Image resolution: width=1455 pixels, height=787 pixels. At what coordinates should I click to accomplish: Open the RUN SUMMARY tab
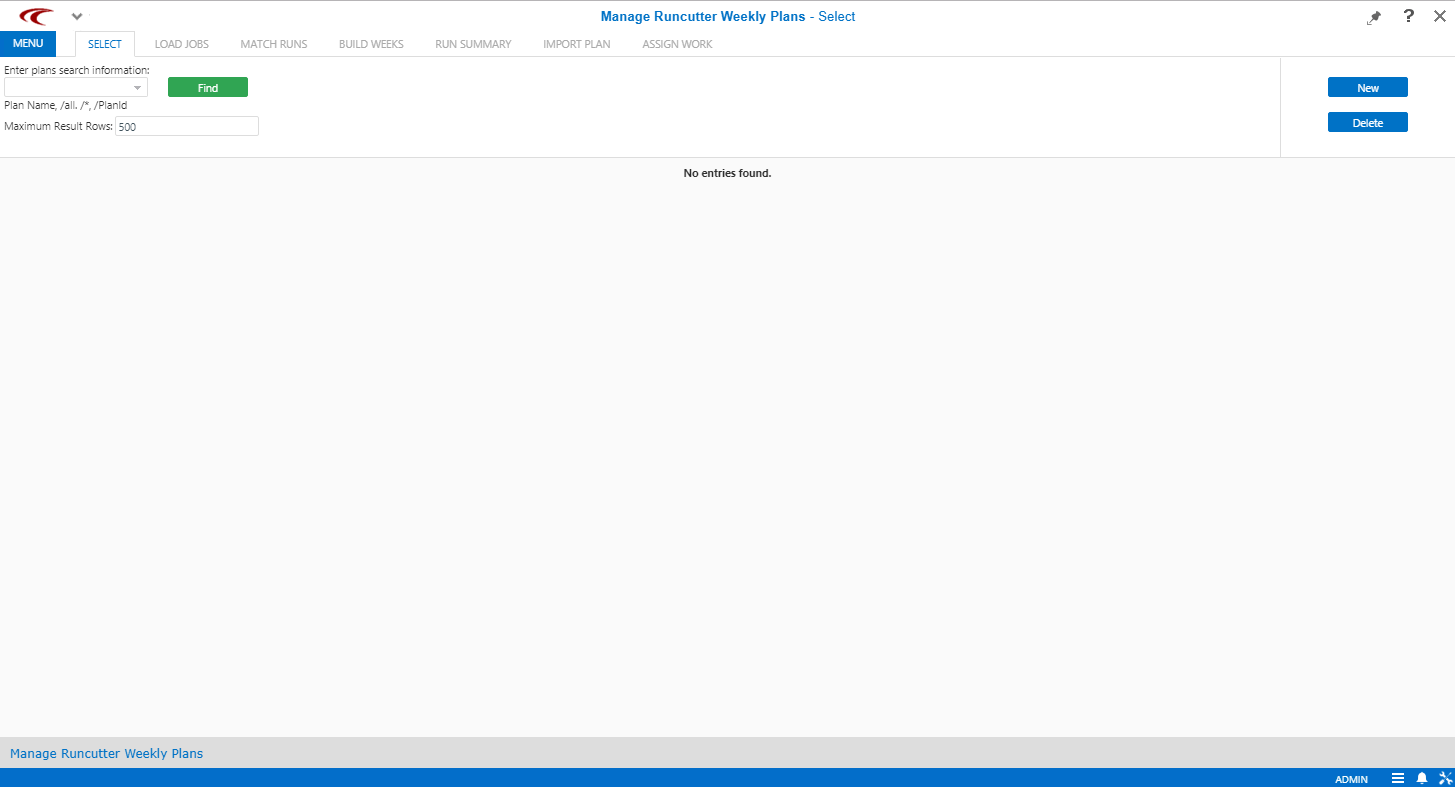coord(473,44)
